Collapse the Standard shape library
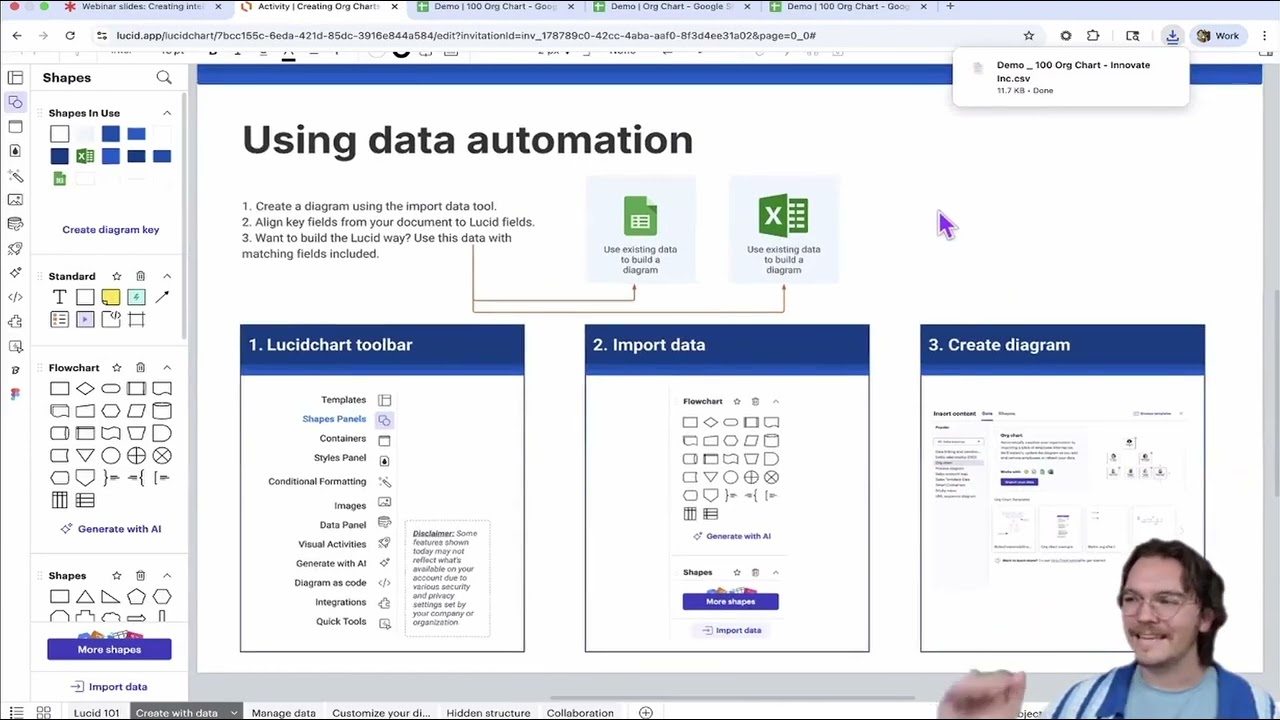The image size is (1280, 720). 167,276
